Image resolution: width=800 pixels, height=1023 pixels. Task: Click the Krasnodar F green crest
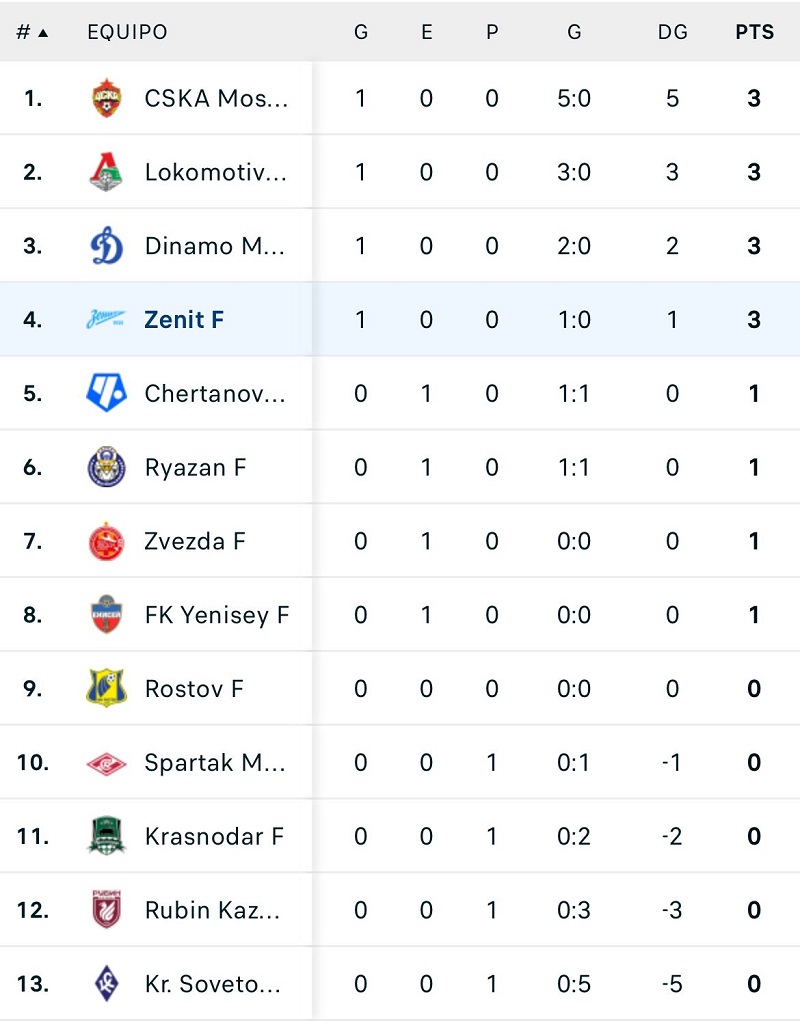click(x=106, y=837)
